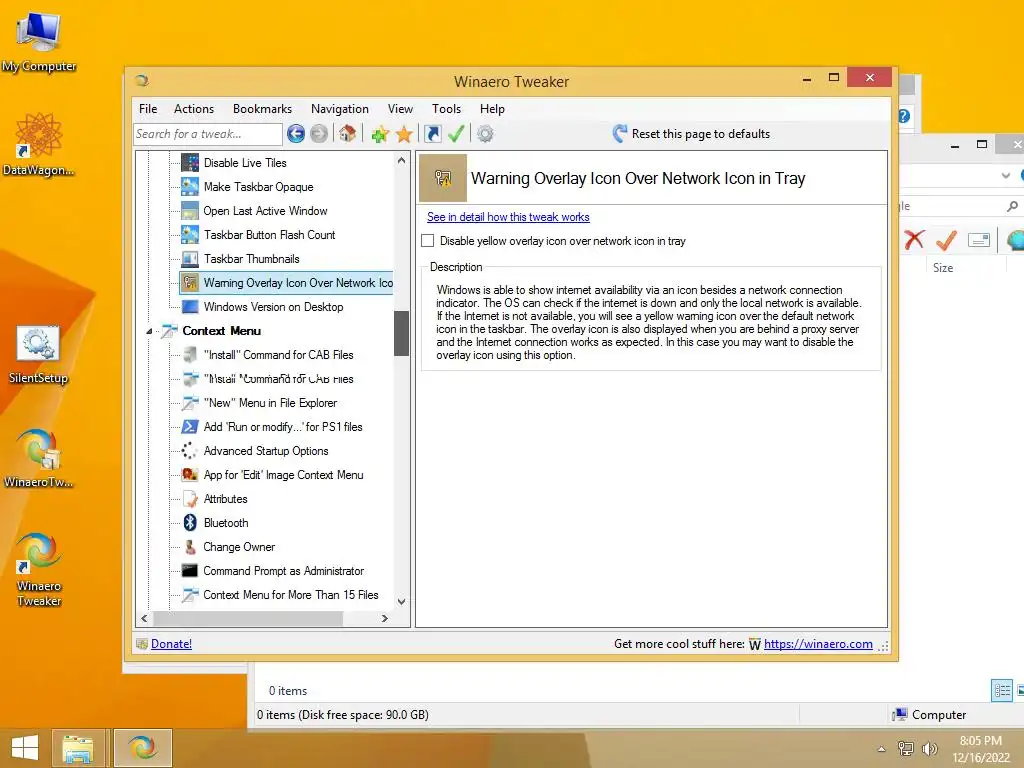The image size is (1024, 768).
Task: Click the Advanced Startup Options icon
Action: tap(189, 451)
